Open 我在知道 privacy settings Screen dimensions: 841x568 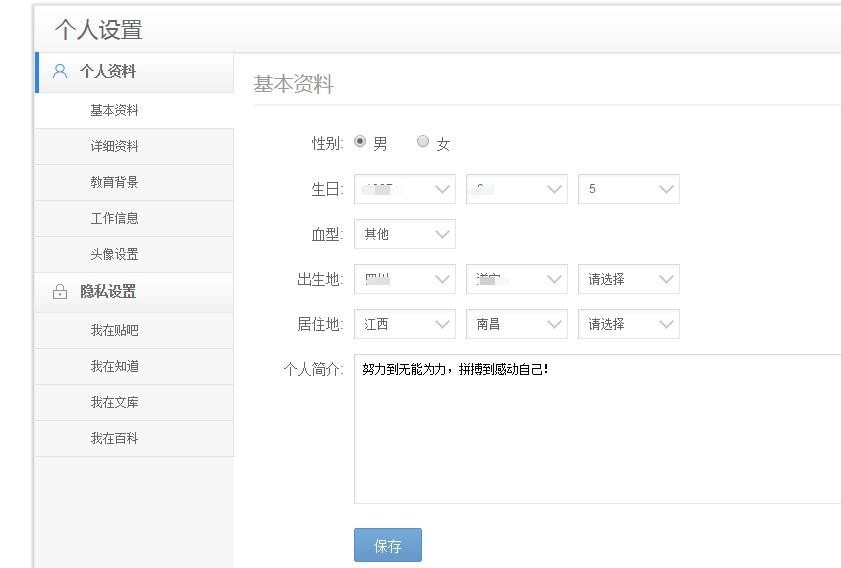(134, 366)
